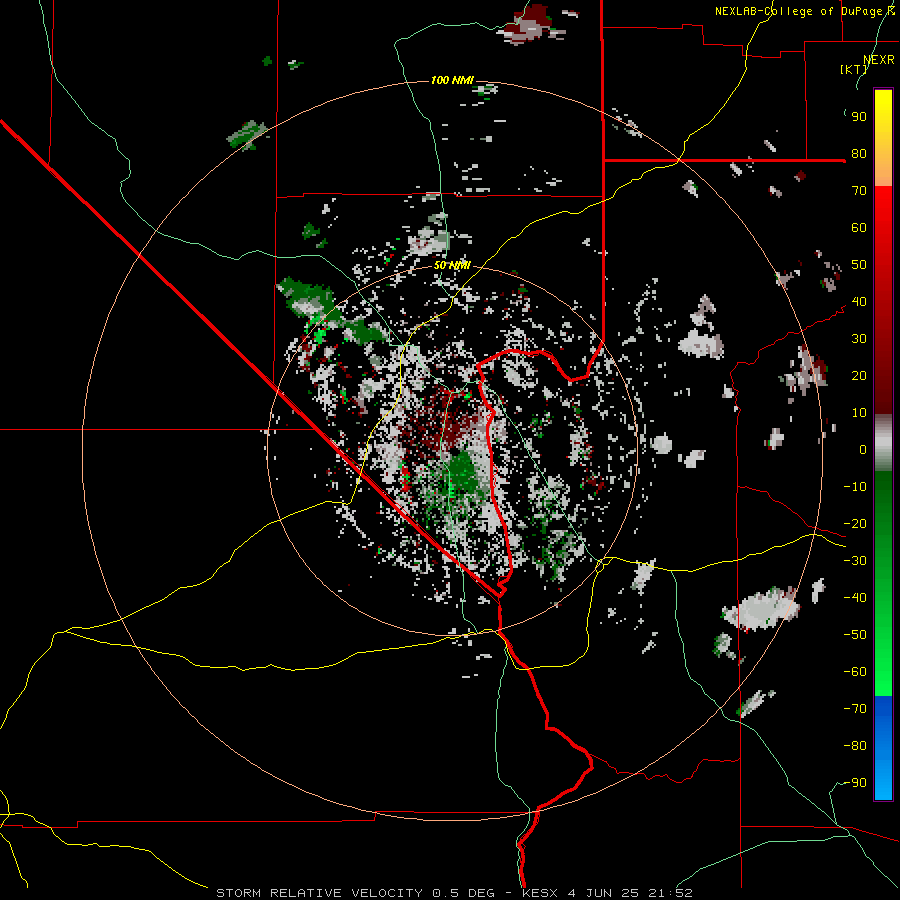Pick the light blue bottom segment of color bar
Image resolution: width=900 pixels, height=900 pixels.
(x=883, y=781)
